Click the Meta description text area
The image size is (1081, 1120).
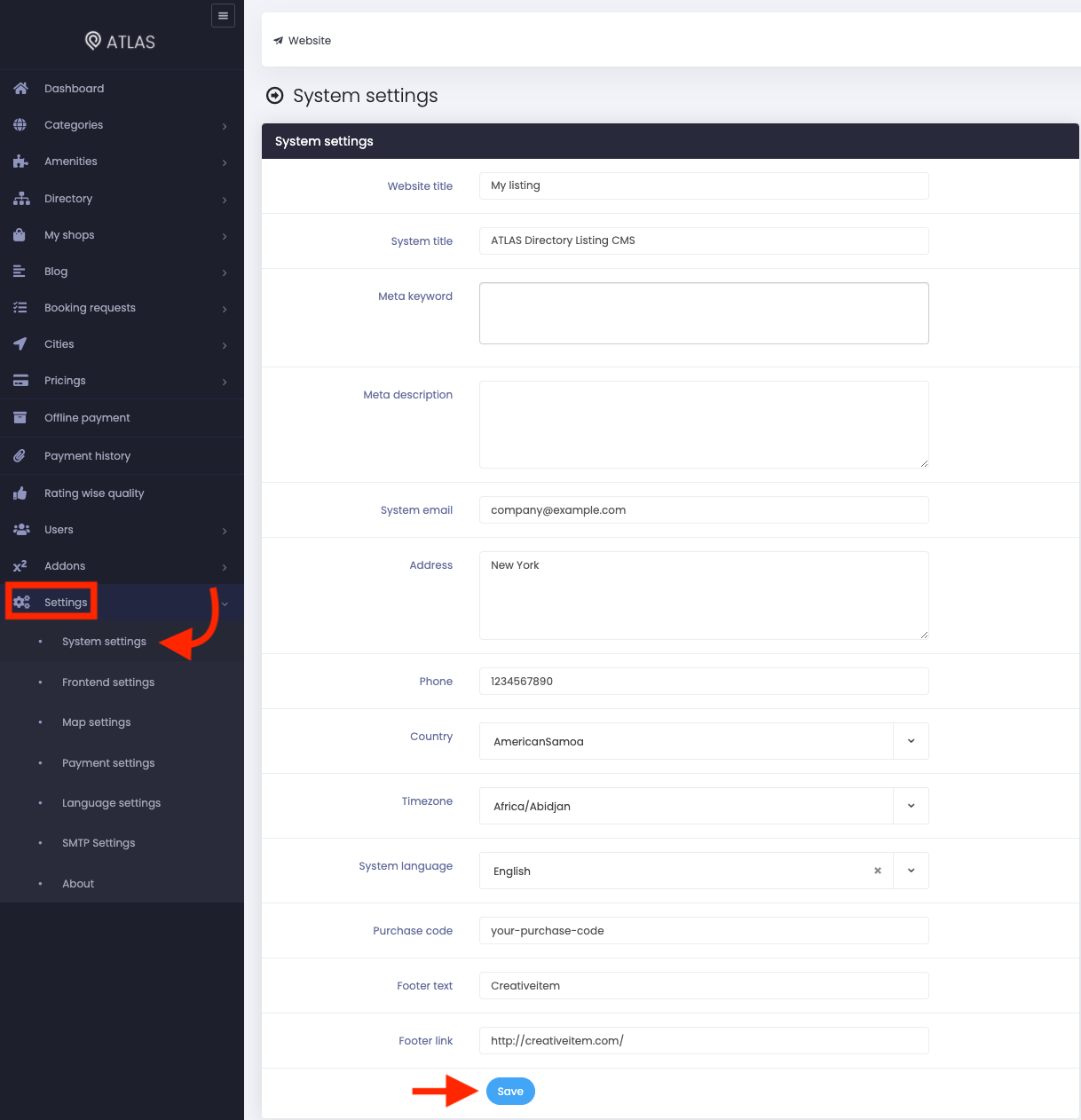(x=704, y=424)
